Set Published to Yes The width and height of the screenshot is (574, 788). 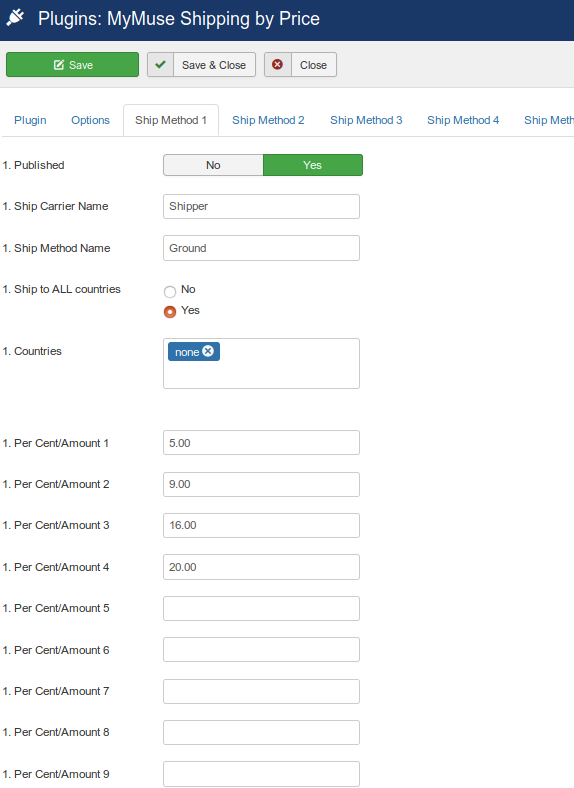click(313, 165)
